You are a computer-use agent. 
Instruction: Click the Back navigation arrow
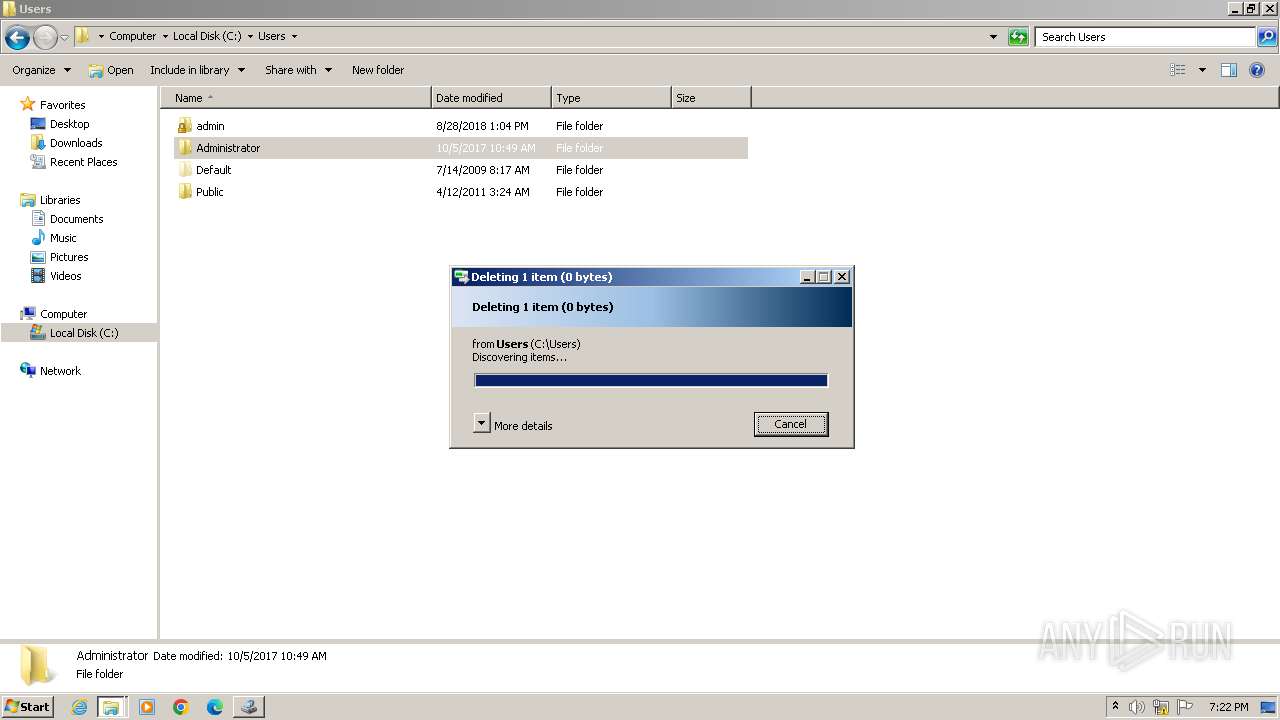coord(17,38)
